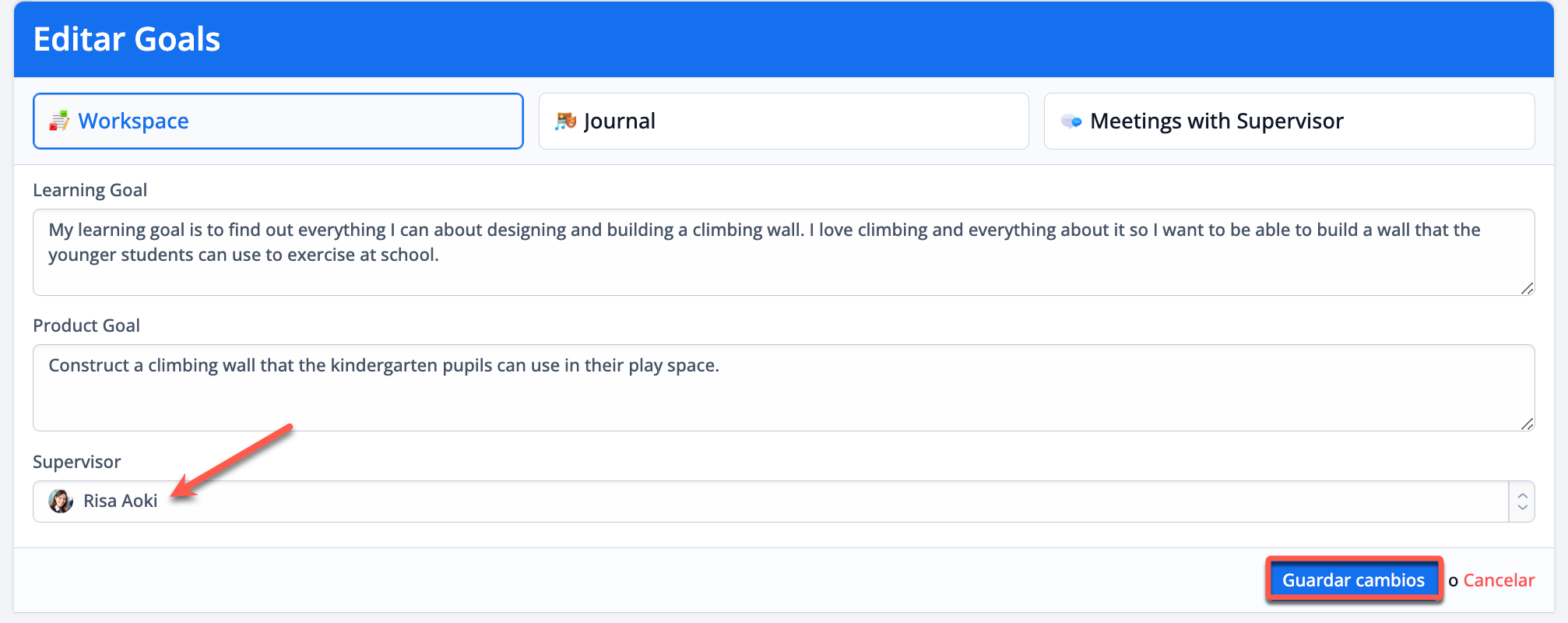Focus the Product Goal text area

pos(779,397)
